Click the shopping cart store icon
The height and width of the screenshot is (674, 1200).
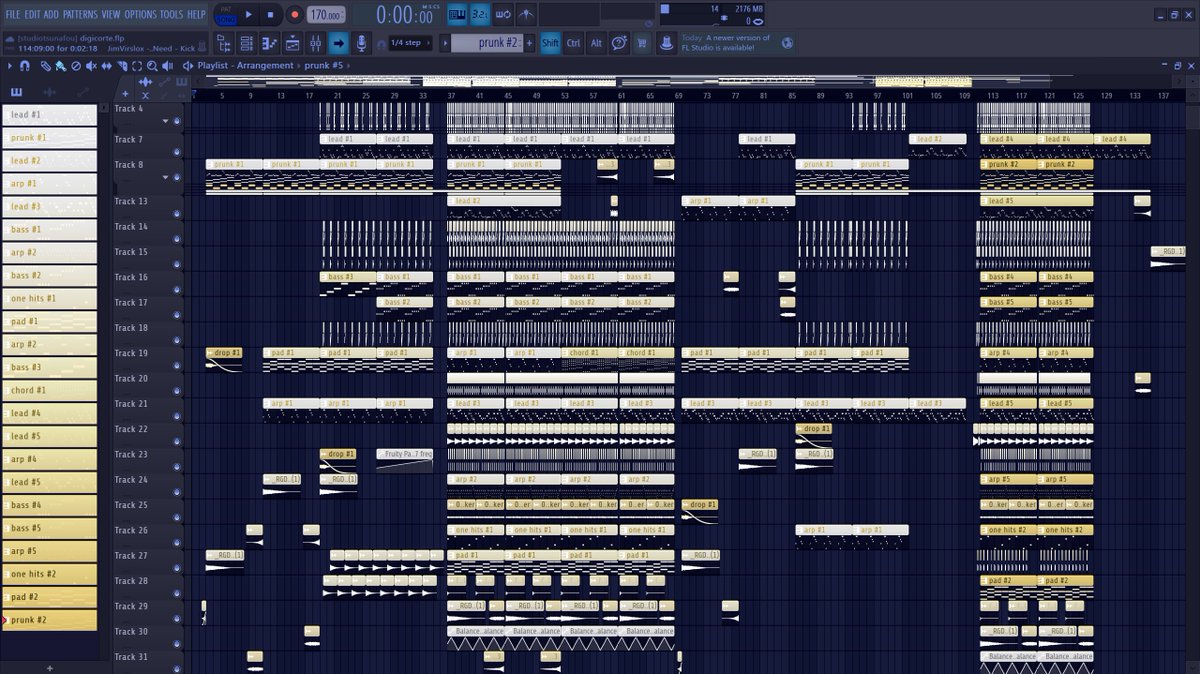click(641, 43)
